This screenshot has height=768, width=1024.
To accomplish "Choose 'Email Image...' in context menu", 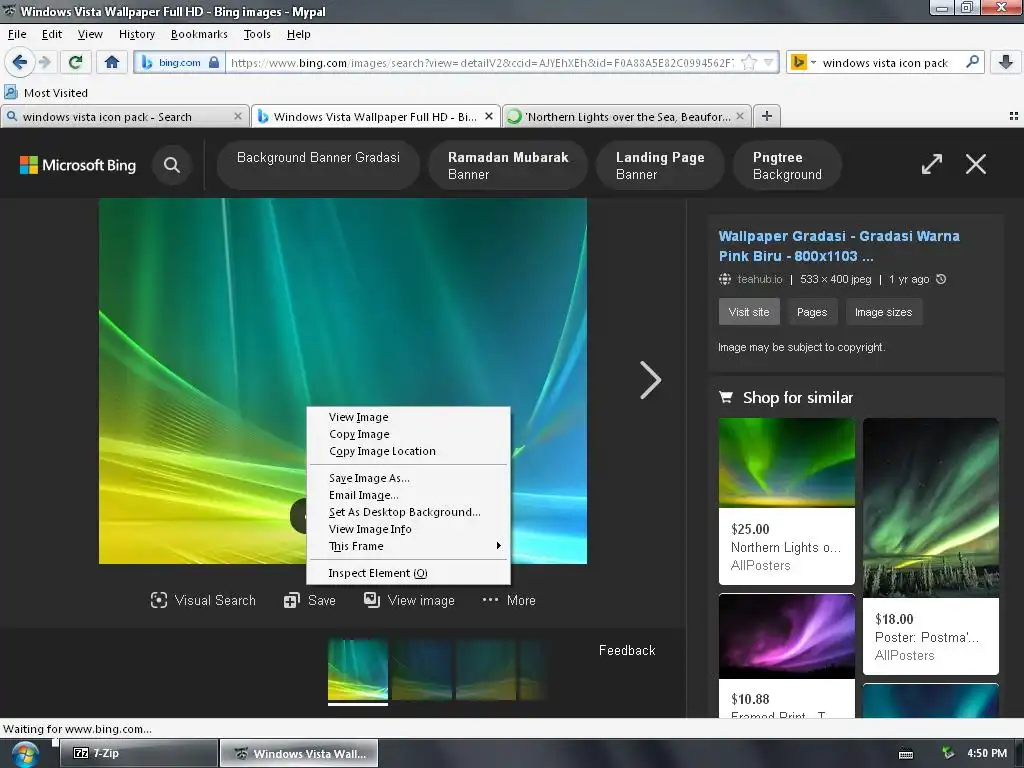I will tap(408, 495).
